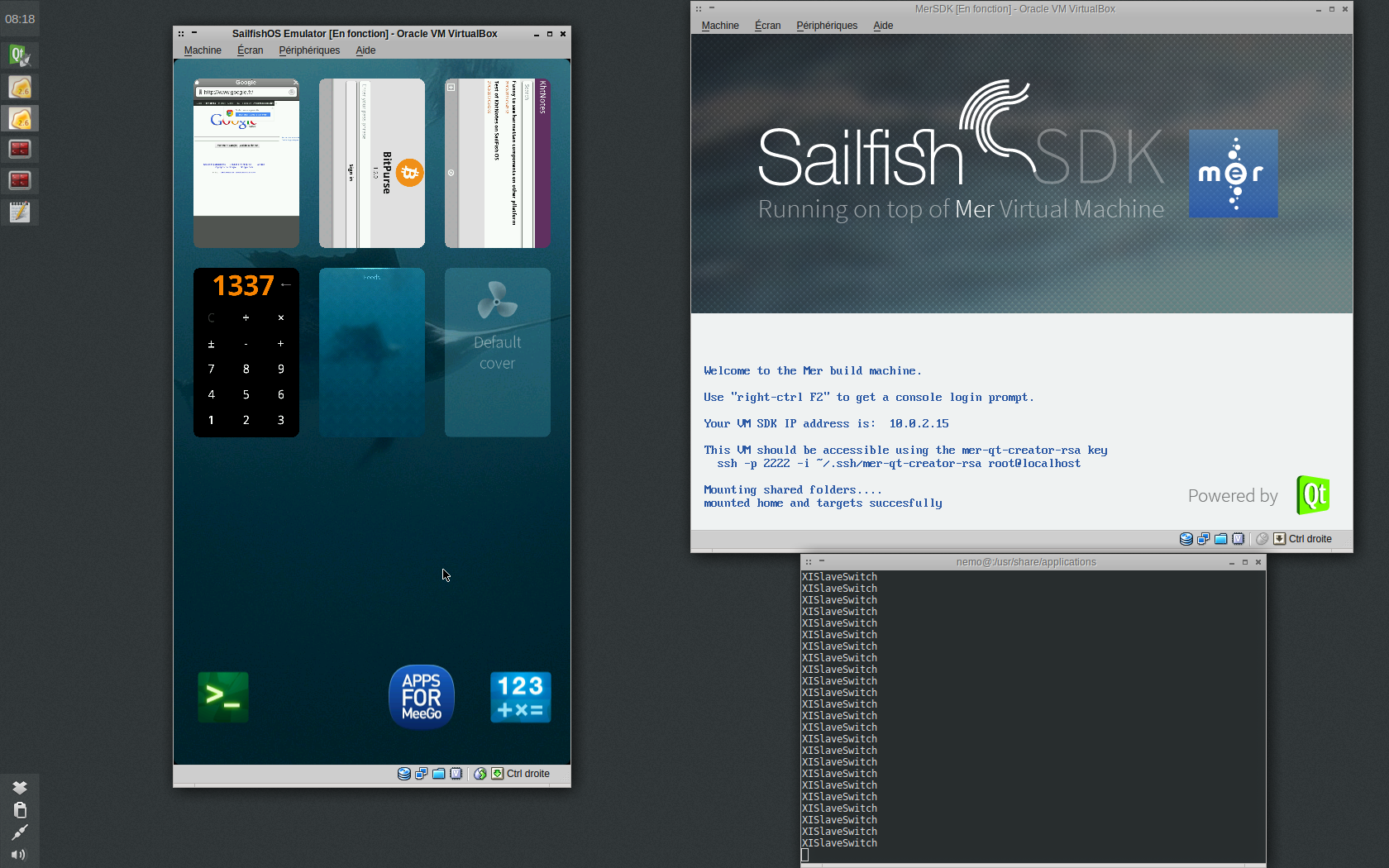1389x868 pixels.
Task: Open the Default cover app tile
Action: pos(498,352)
